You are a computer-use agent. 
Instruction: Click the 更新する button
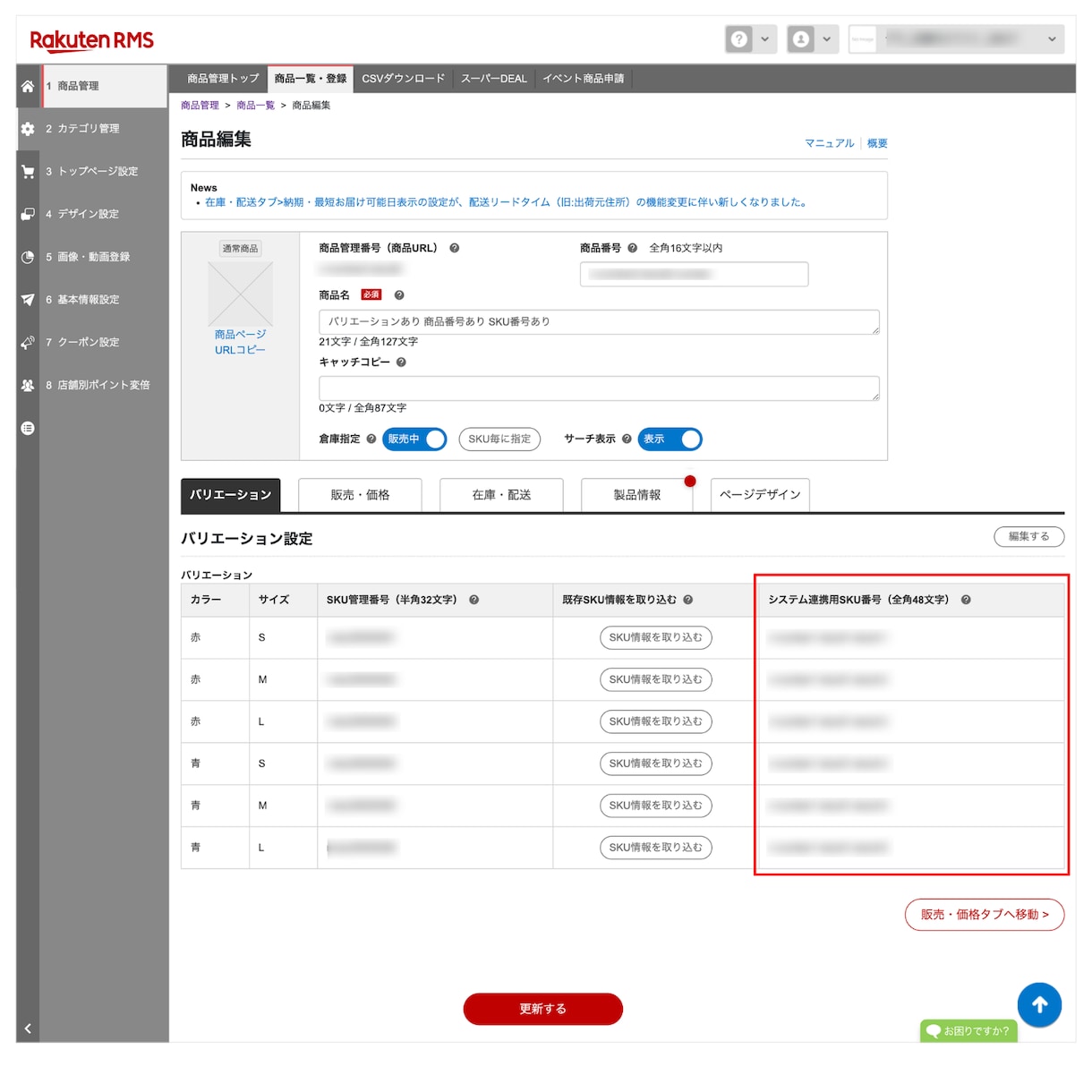pyautogui.click(x=543, y=1009)
